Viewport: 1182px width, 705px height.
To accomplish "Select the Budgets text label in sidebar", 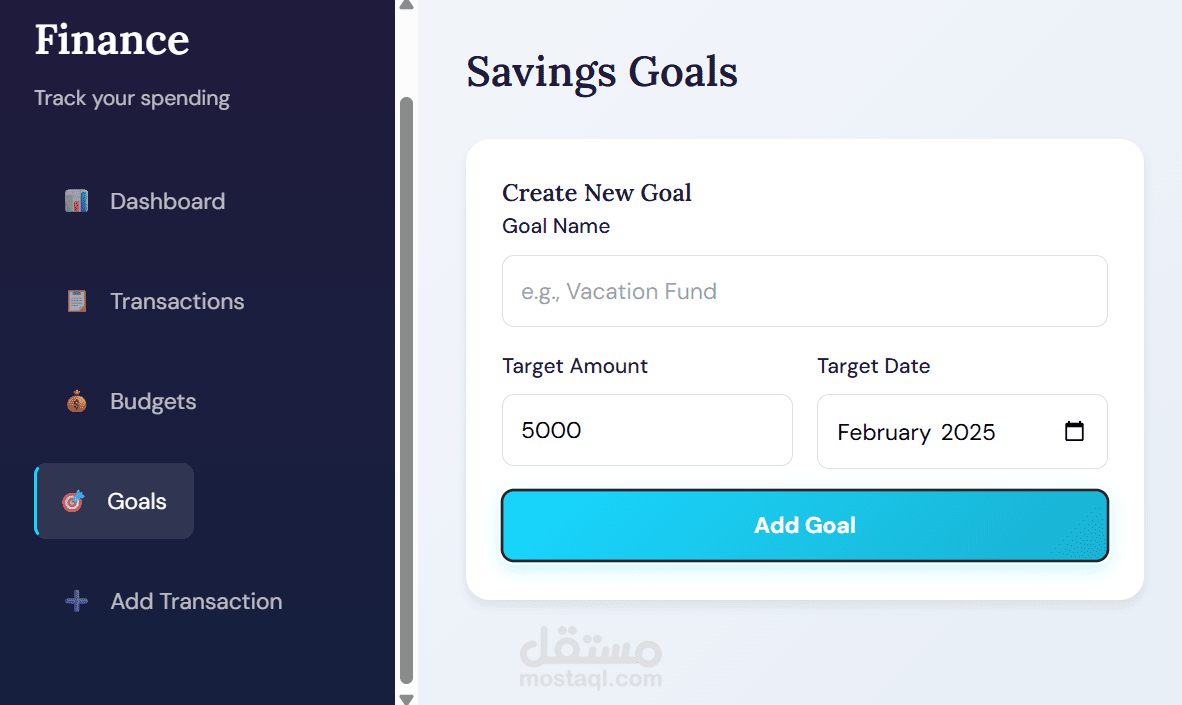I will click(153, 402).
